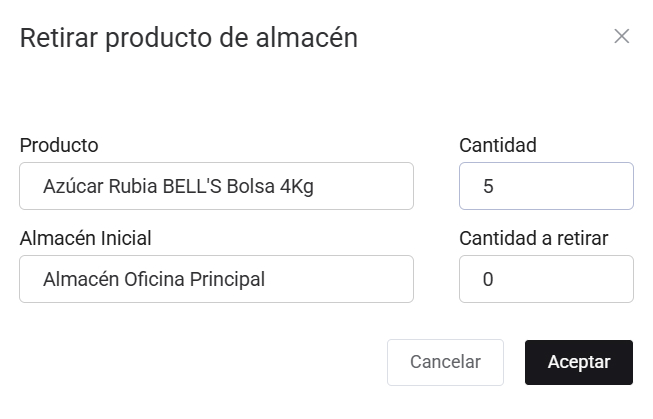This screenshot has width=653, height=419.
Task: Close the Retirar producto dialog
Action: pos(621,37)
